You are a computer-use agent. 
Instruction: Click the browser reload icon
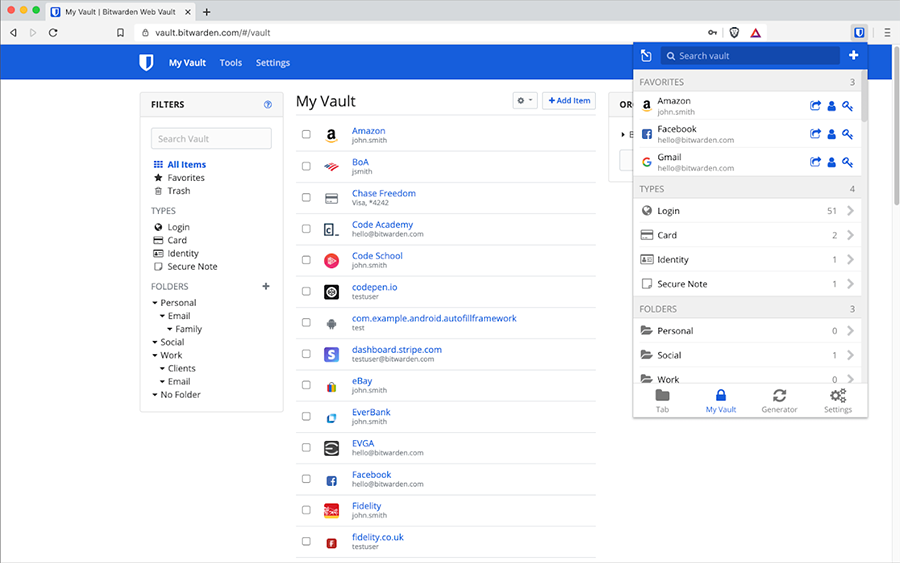53,33
